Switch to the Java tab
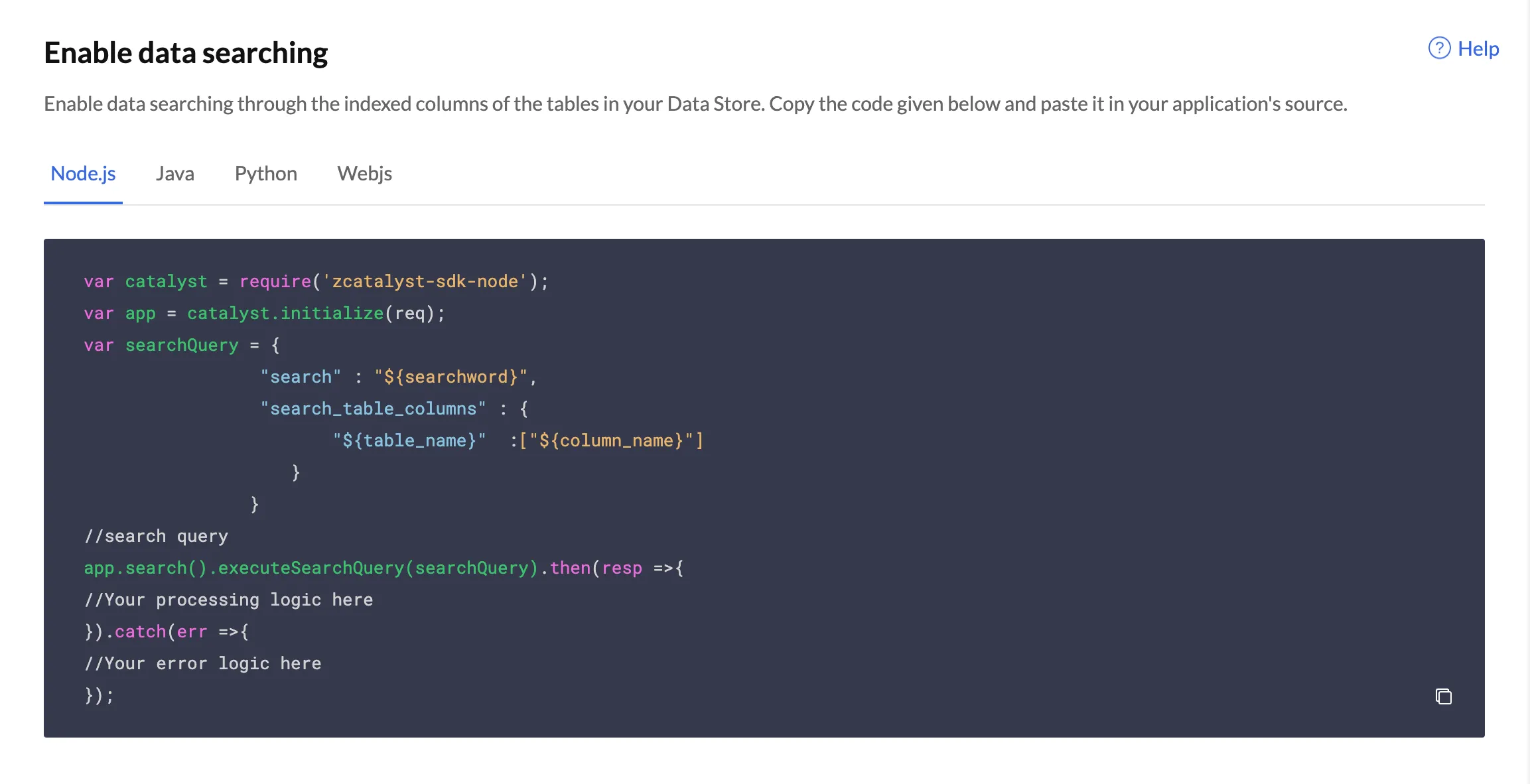Screen dimensions: 1530x784 pos(175,173)
